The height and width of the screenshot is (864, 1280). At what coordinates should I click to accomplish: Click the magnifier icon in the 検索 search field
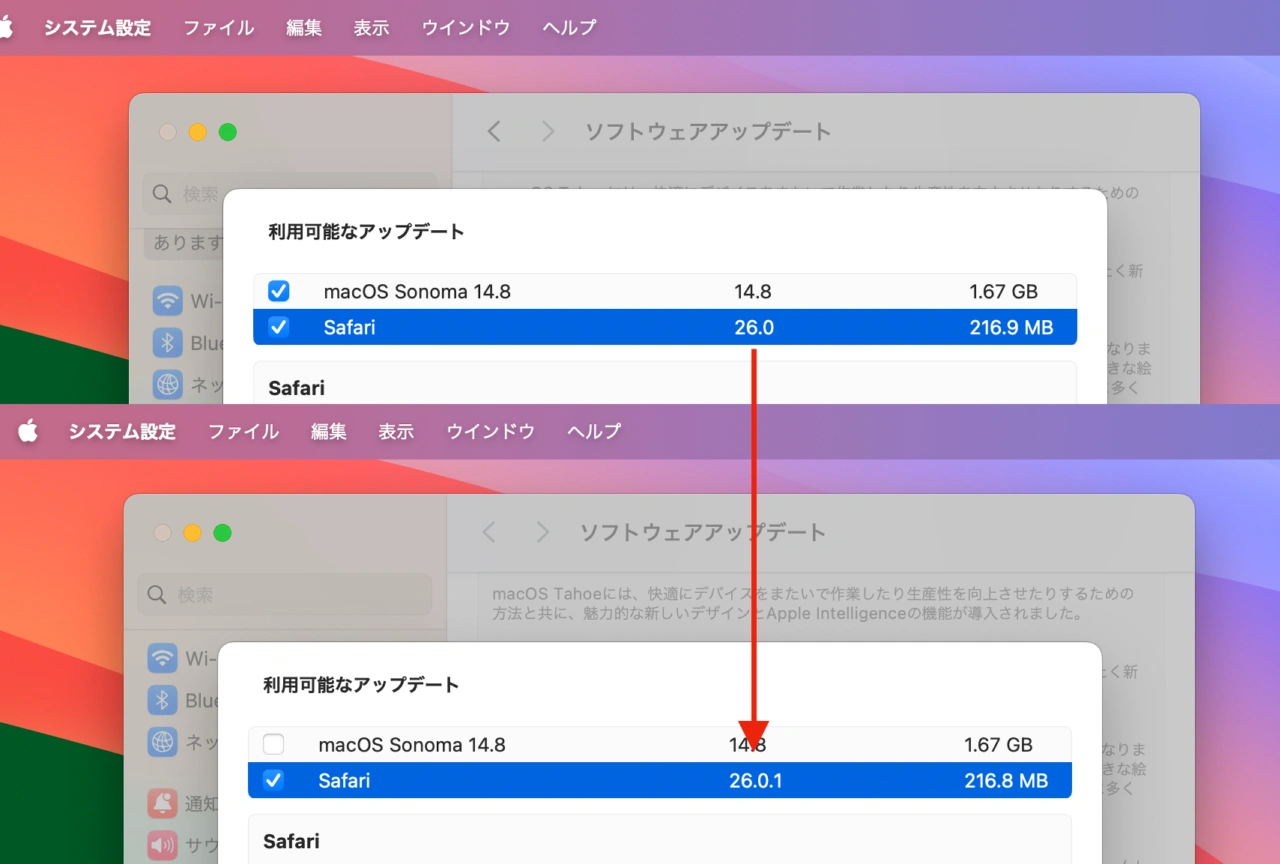point(161,194)
